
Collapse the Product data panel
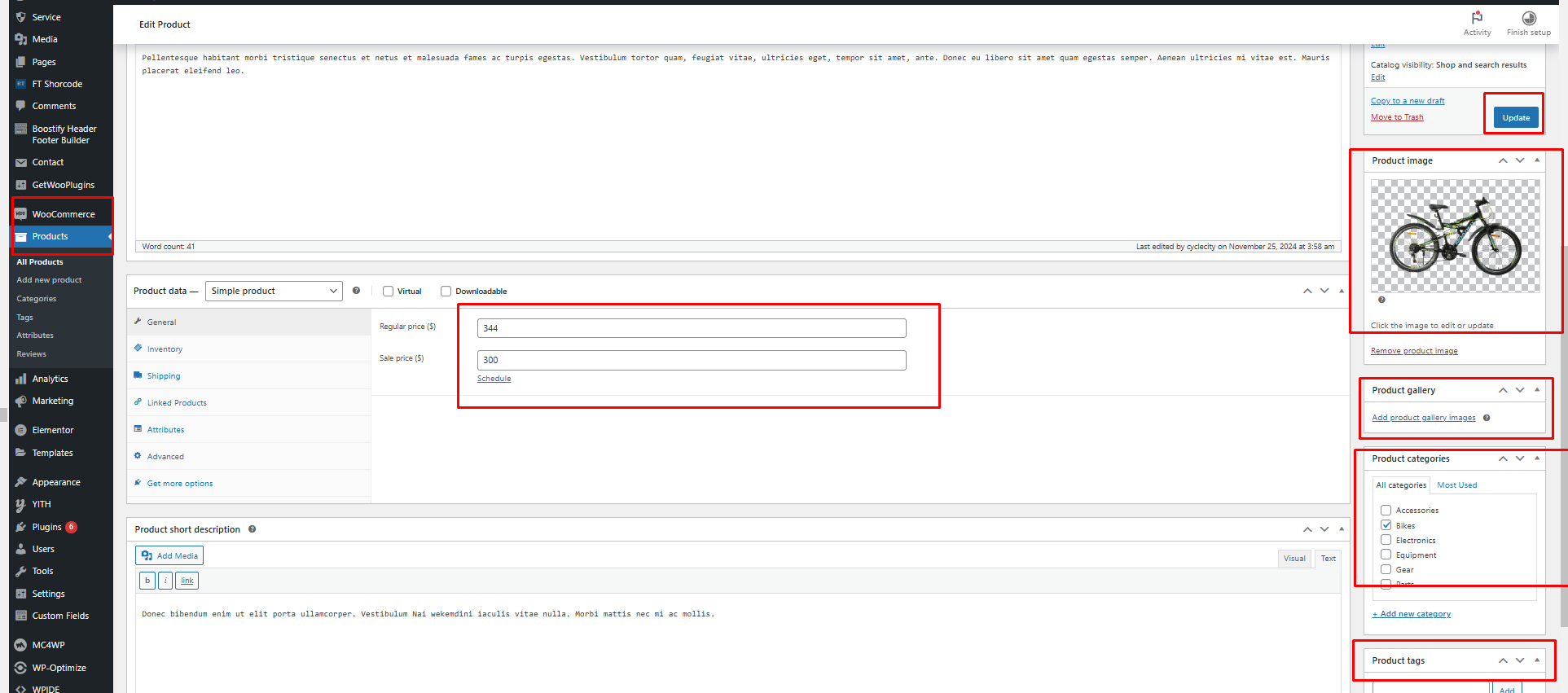(1342, 291)
